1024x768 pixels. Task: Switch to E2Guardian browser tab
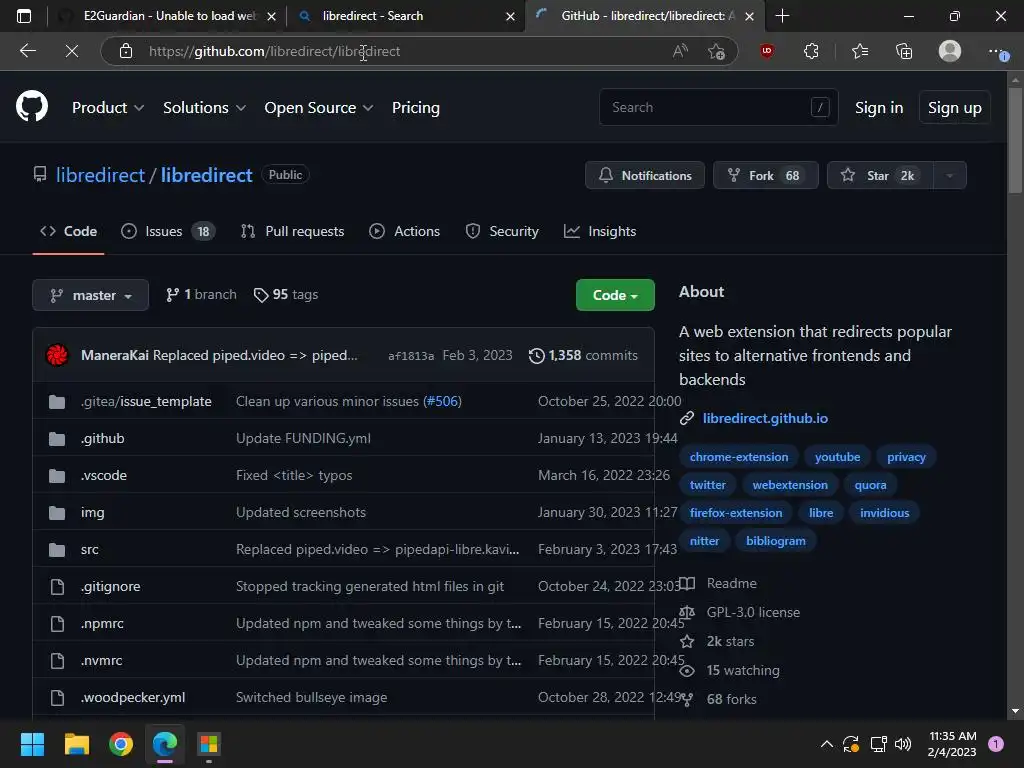coord(168,16)
